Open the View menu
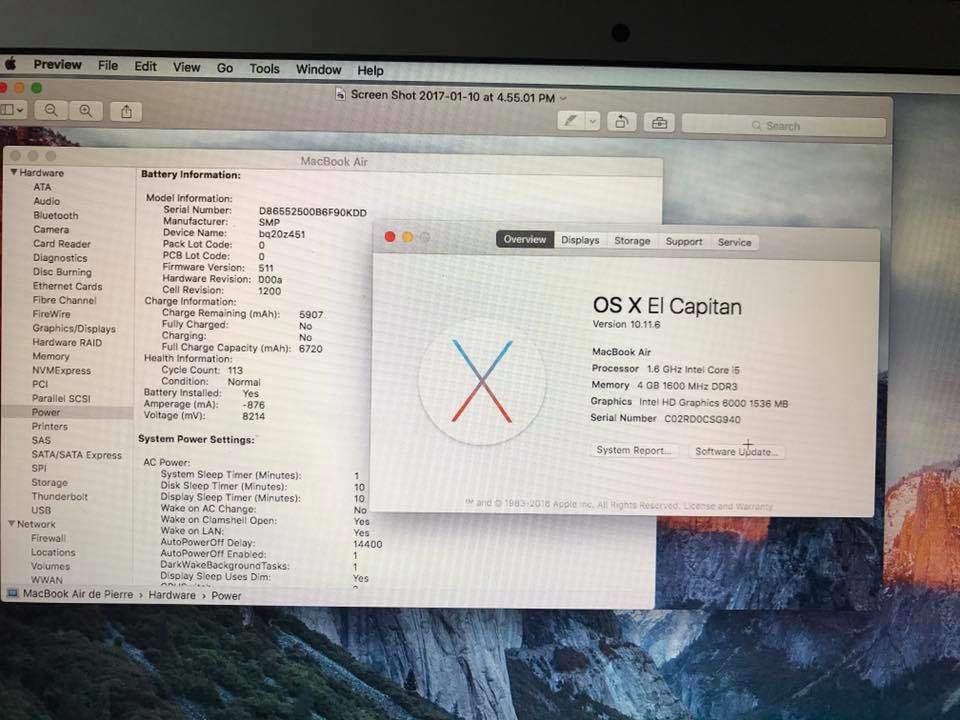The height and width of the screenshot is (720, 960). [186, 67]
